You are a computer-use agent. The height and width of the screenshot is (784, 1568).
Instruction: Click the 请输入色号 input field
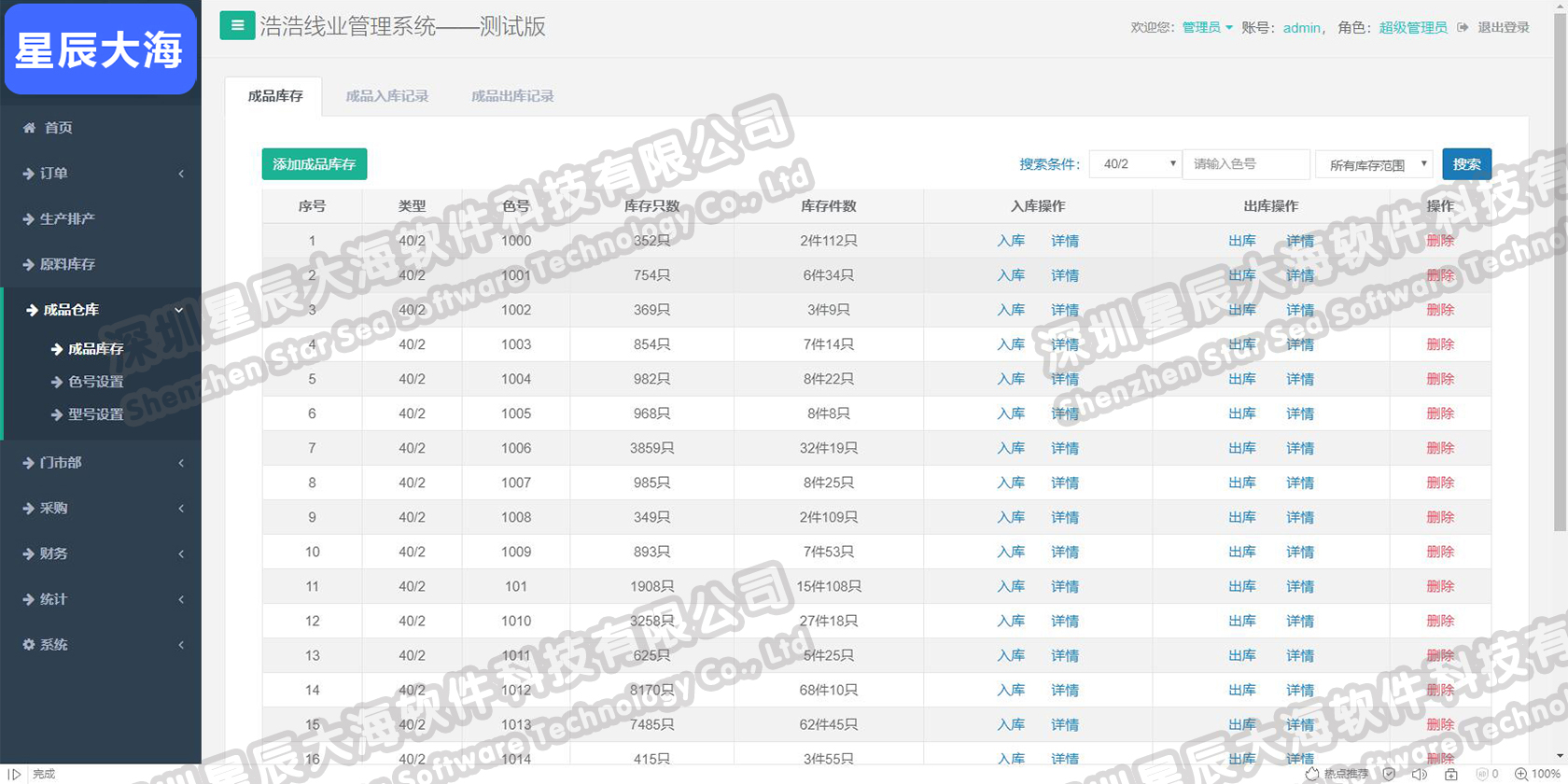coord(1245,164)
